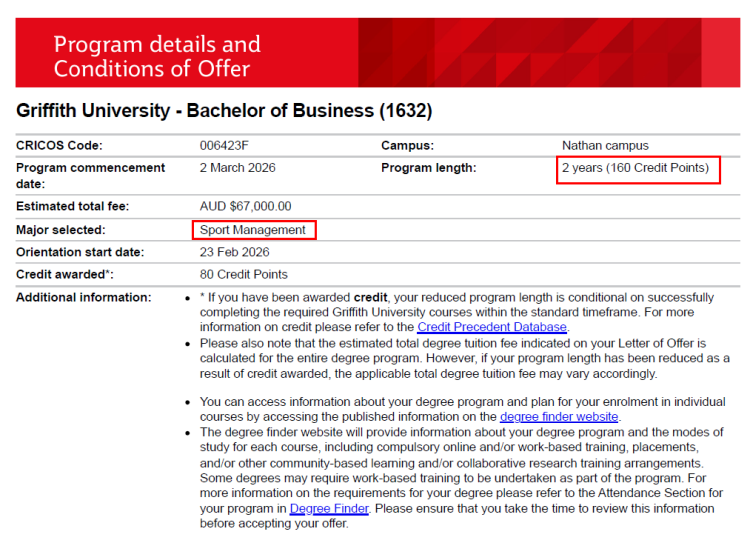Click the CRICOS Code label
The image size is (750, 543).
tap(59, 145)
